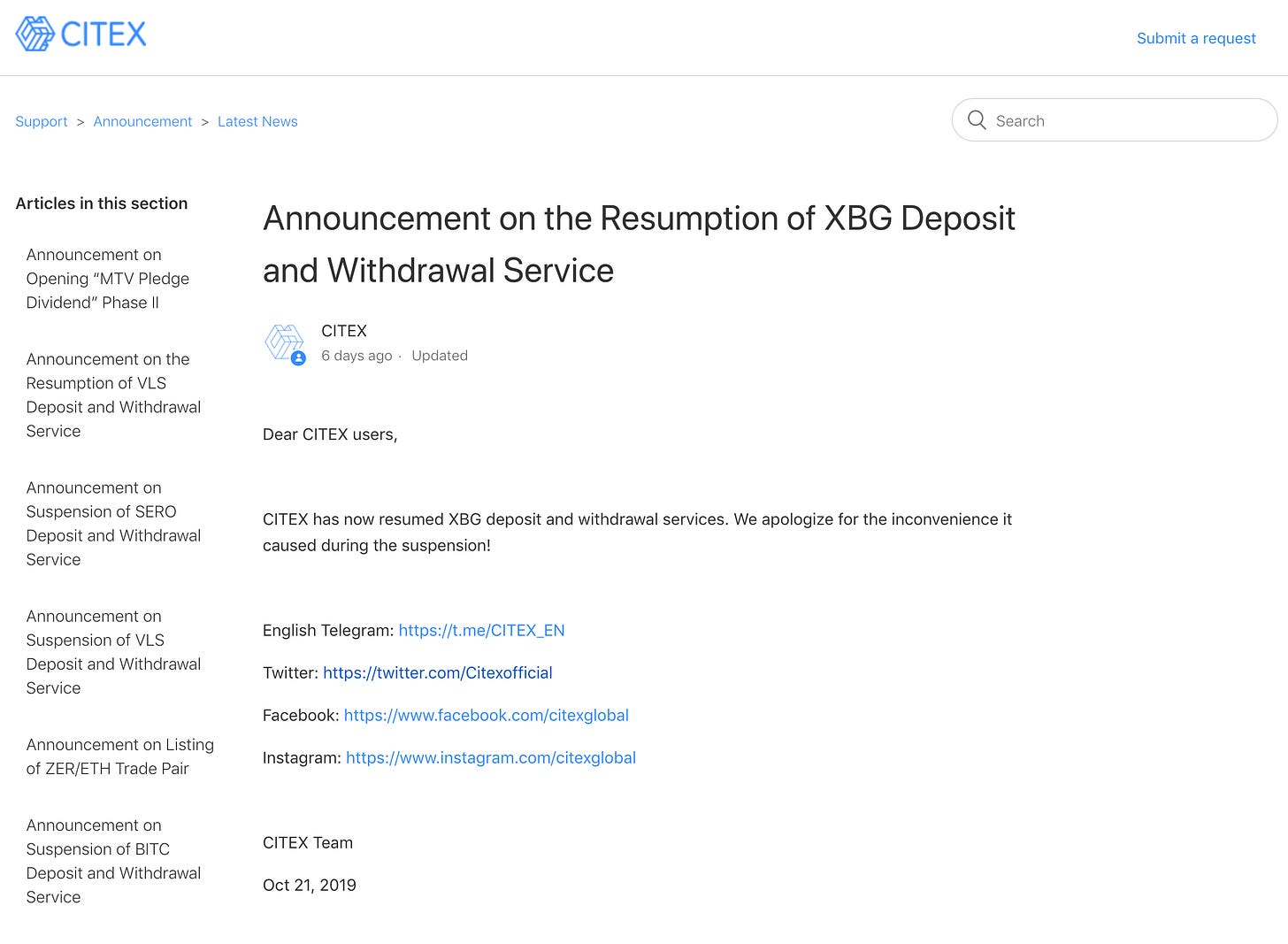Open Latest News breadcrumb

[257, 121]
